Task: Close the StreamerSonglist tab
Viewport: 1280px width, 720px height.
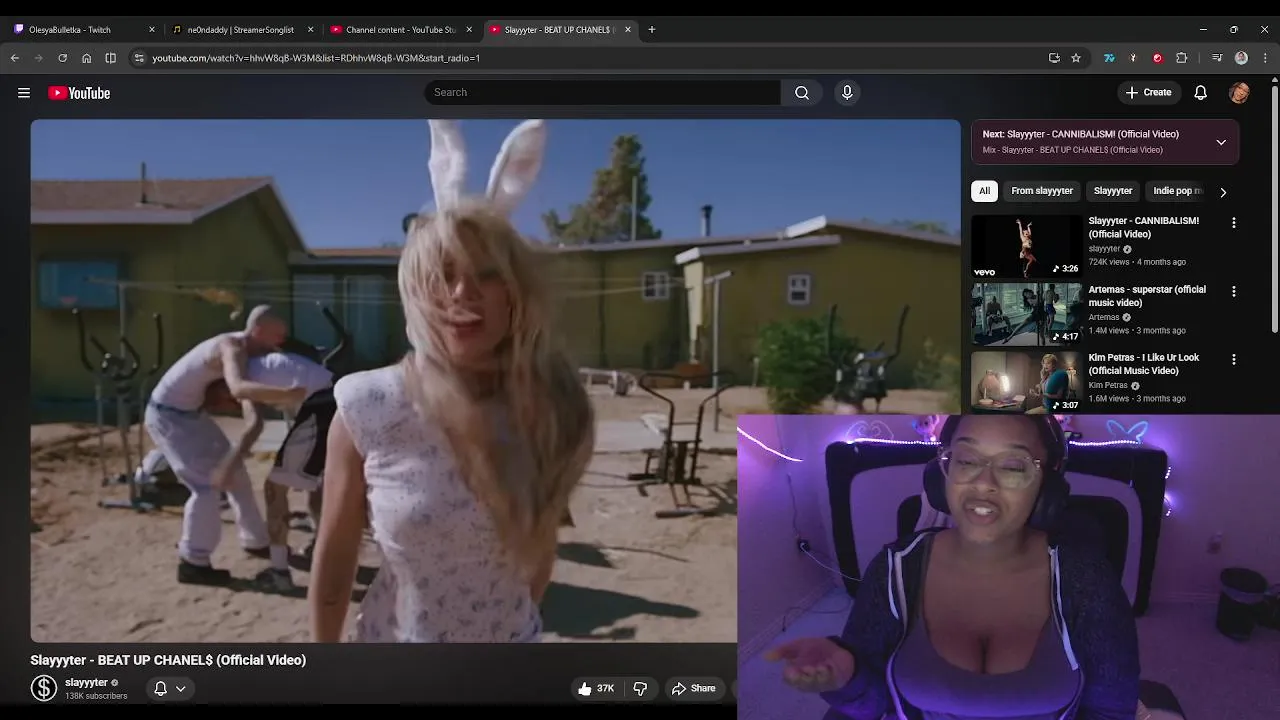Action: coord(311,29)
